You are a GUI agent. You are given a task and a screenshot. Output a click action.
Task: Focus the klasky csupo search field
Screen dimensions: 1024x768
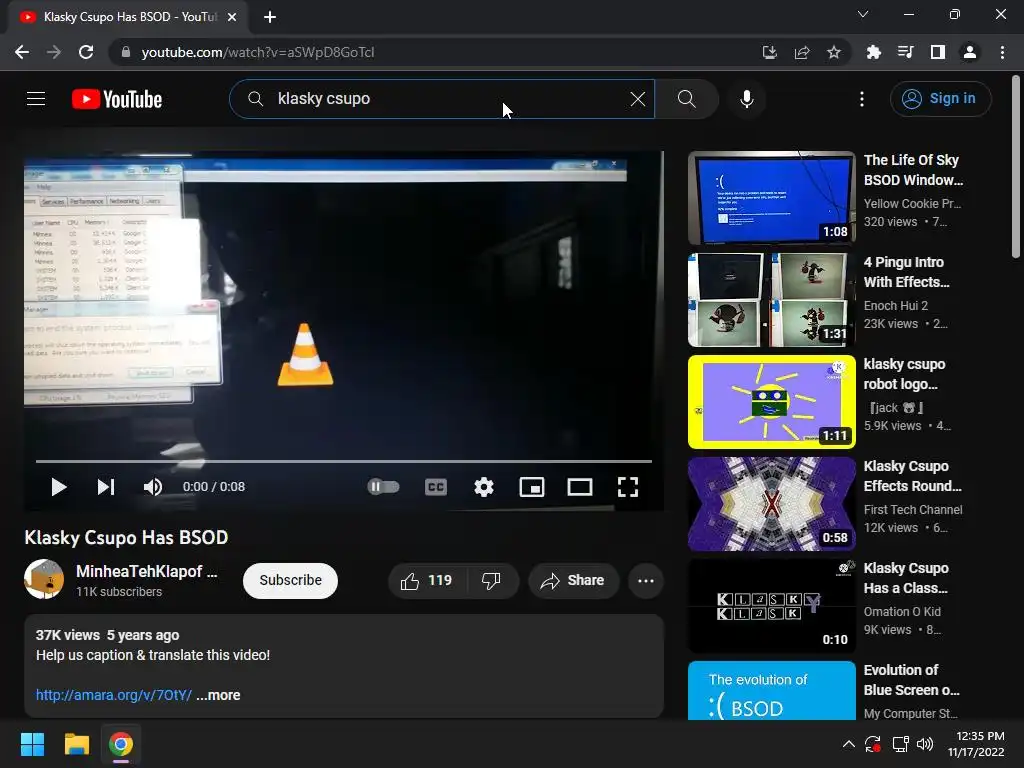(441, 99)
